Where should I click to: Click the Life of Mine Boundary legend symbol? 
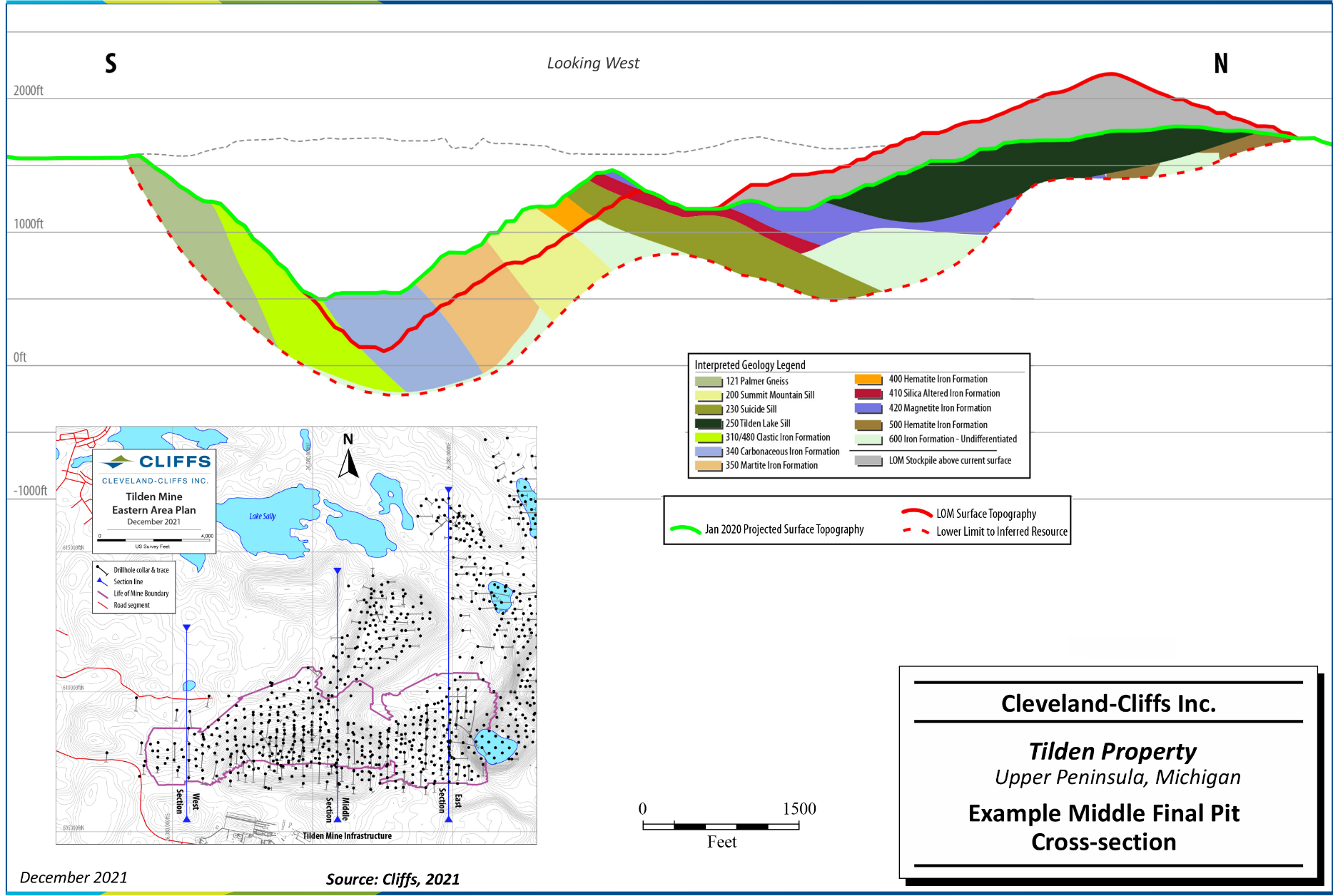(103, 594)
